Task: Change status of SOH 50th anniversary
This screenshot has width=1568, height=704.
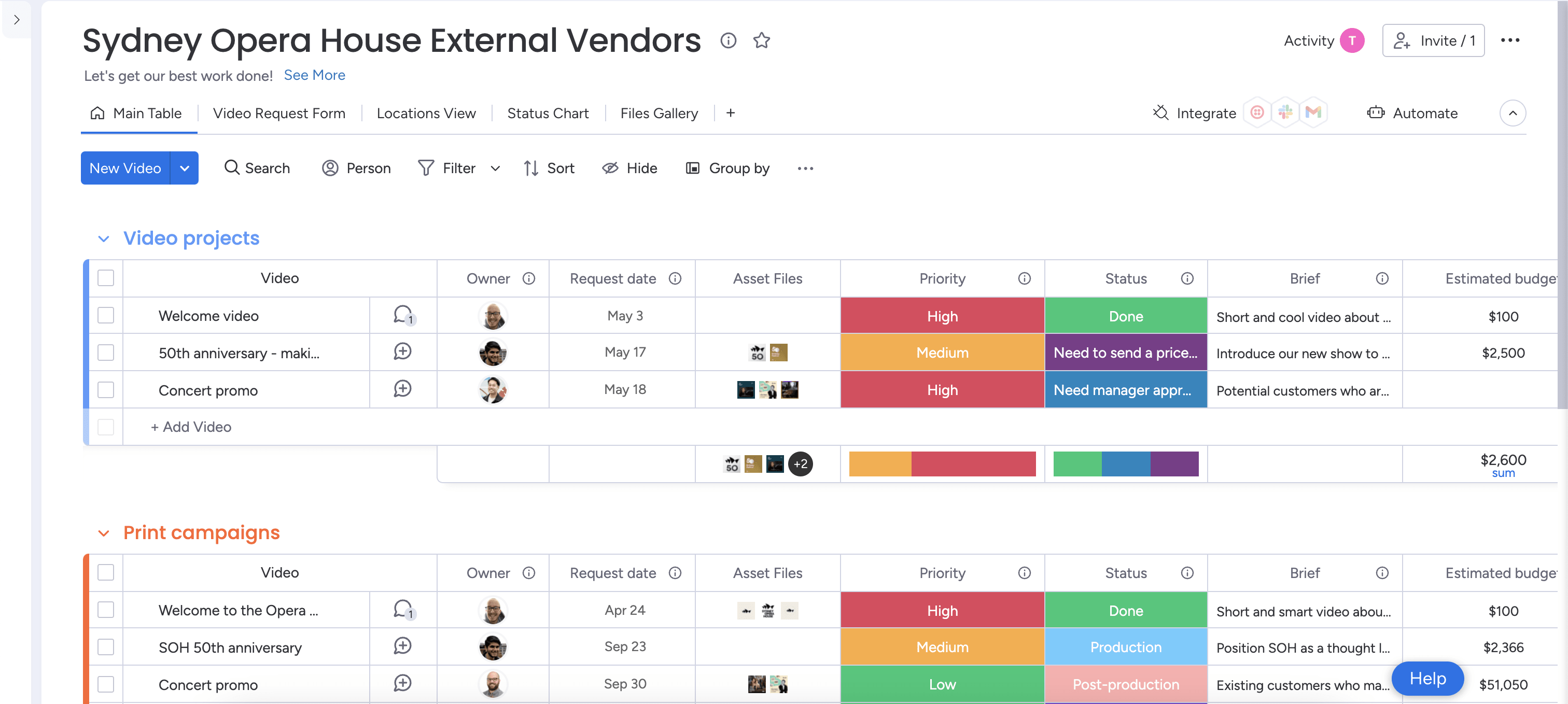Action: pyautogui.click(x=1126, y=647)
